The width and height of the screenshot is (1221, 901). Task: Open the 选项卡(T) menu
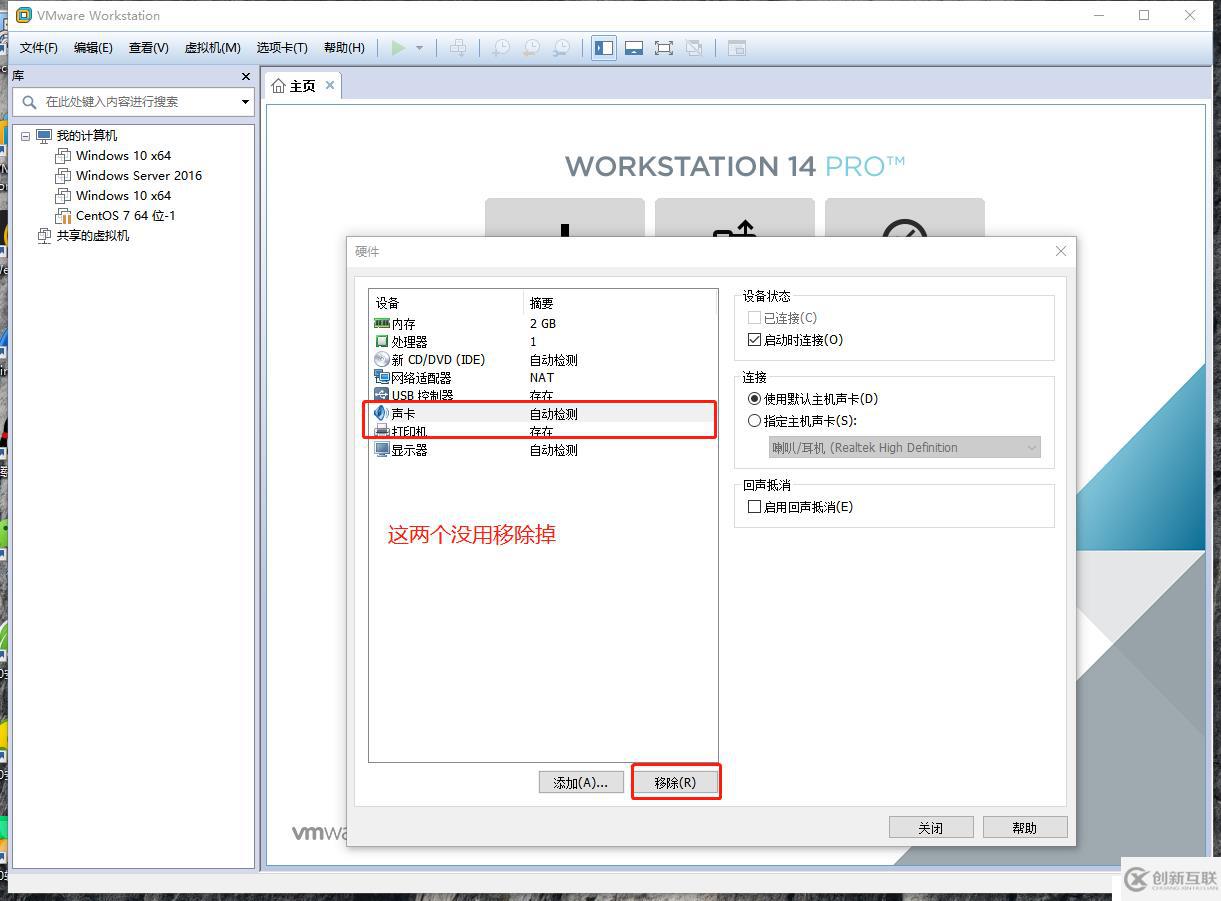tap(282, 48)
